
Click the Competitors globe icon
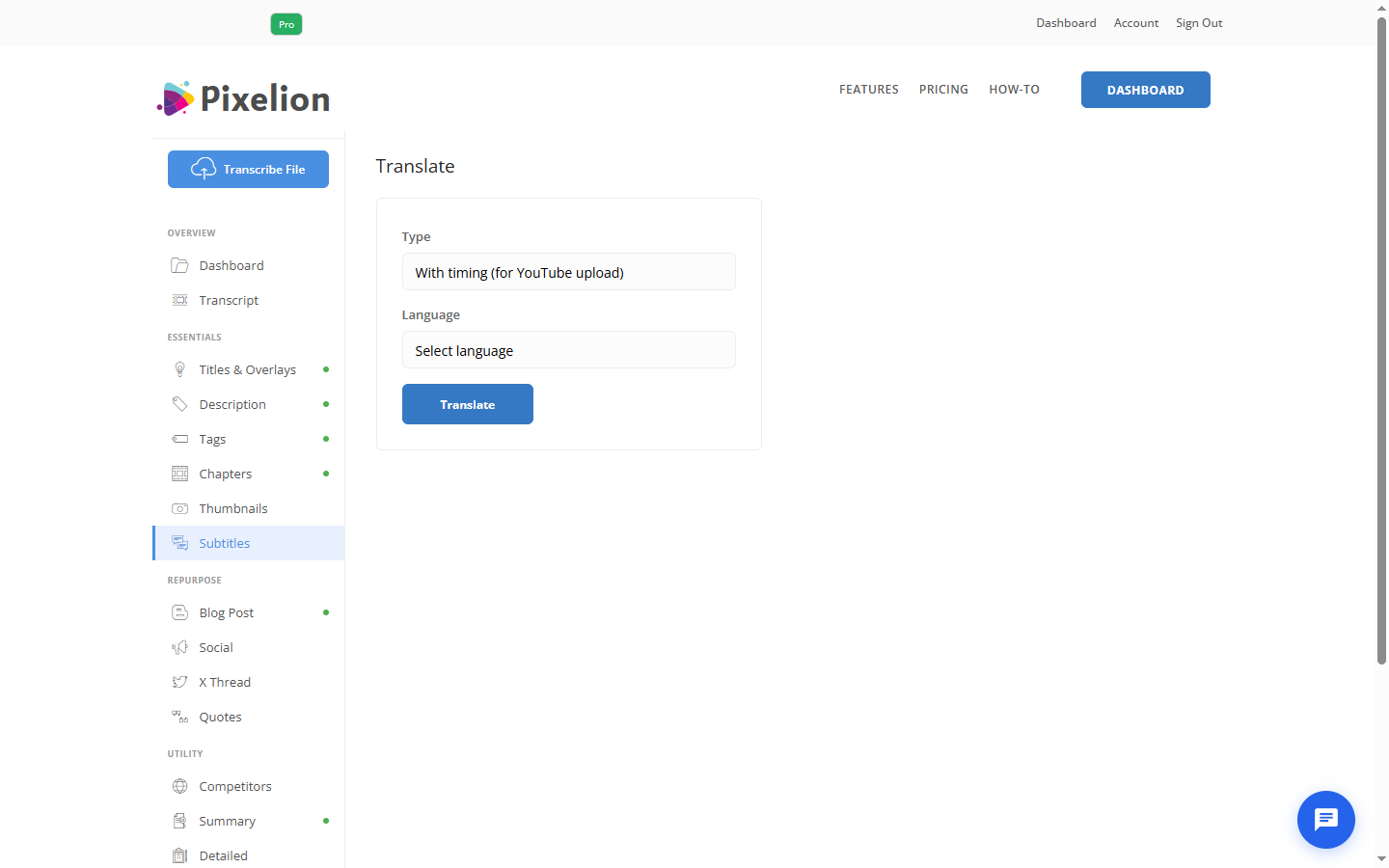point(179,786)
